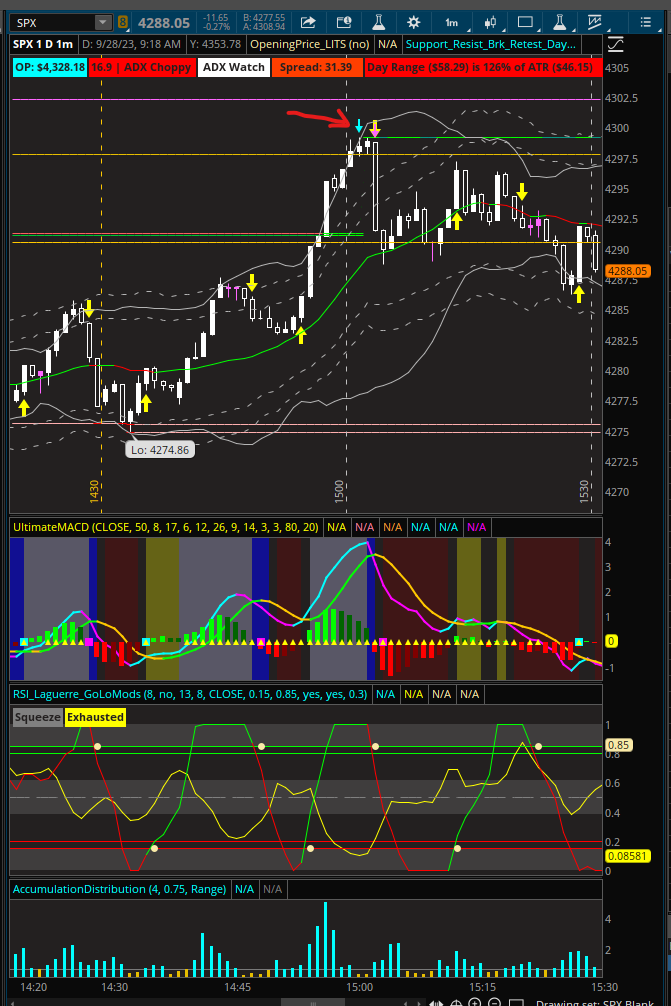
Task: Select the UltimateMACD study title
Action: [x=165, y=526]
